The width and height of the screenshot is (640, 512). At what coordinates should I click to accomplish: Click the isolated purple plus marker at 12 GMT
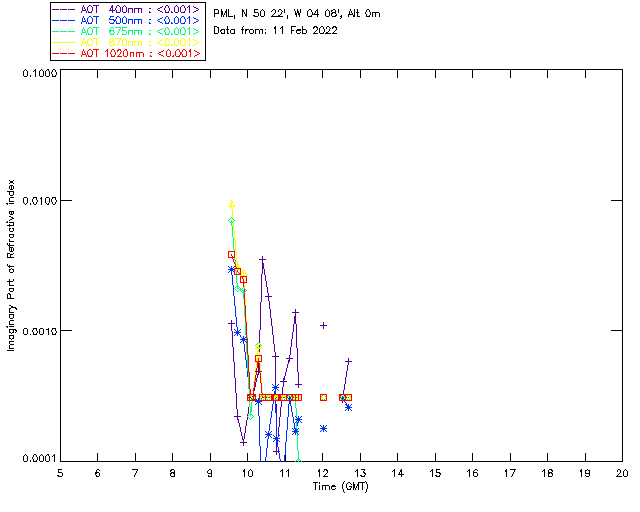pyautogui.click(x=323, y=325)
